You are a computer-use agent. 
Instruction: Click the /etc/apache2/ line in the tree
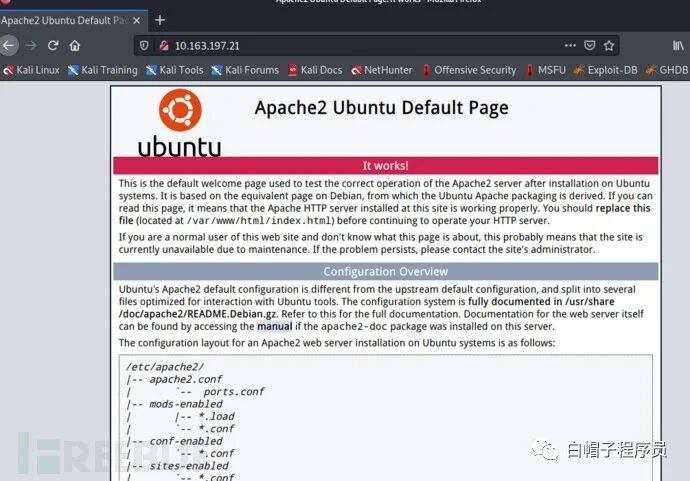click(165, 367)
